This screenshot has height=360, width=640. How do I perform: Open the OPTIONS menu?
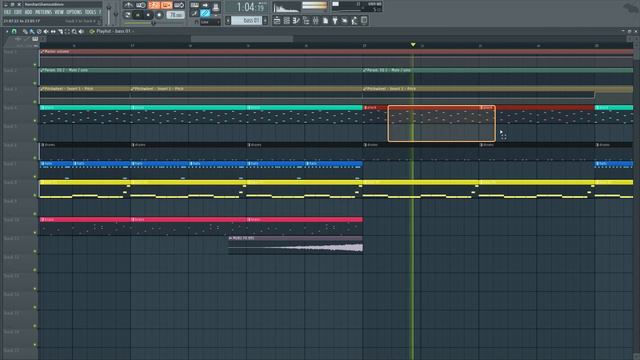click(x=74, y=12)
